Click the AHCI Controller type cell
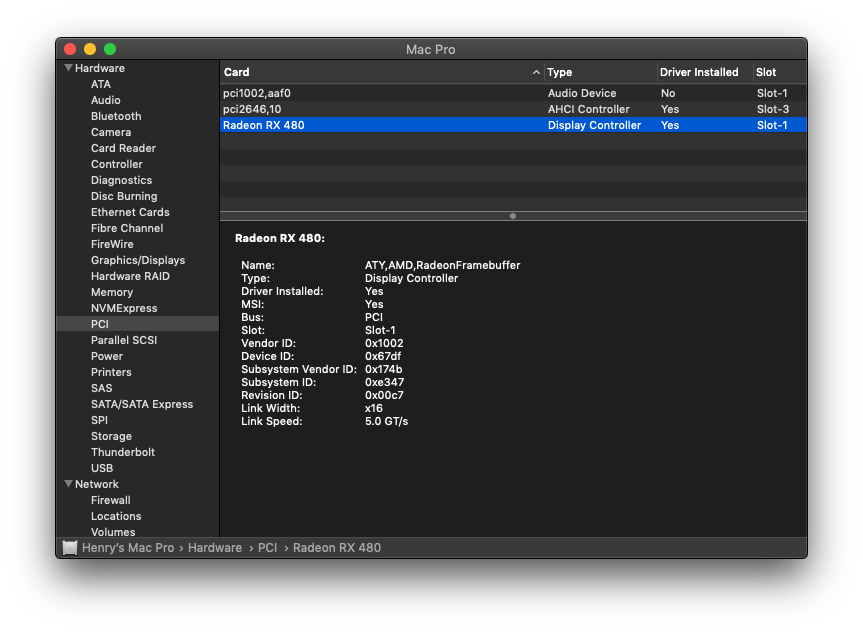863x632 pixels. coord(588,109)
